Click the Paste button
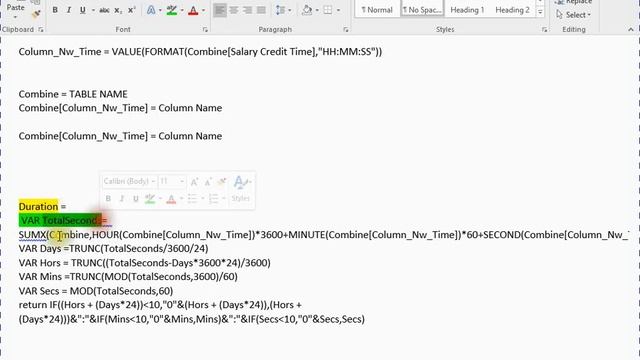This screenshot has width=640, height=360. [x=15, y=6]
